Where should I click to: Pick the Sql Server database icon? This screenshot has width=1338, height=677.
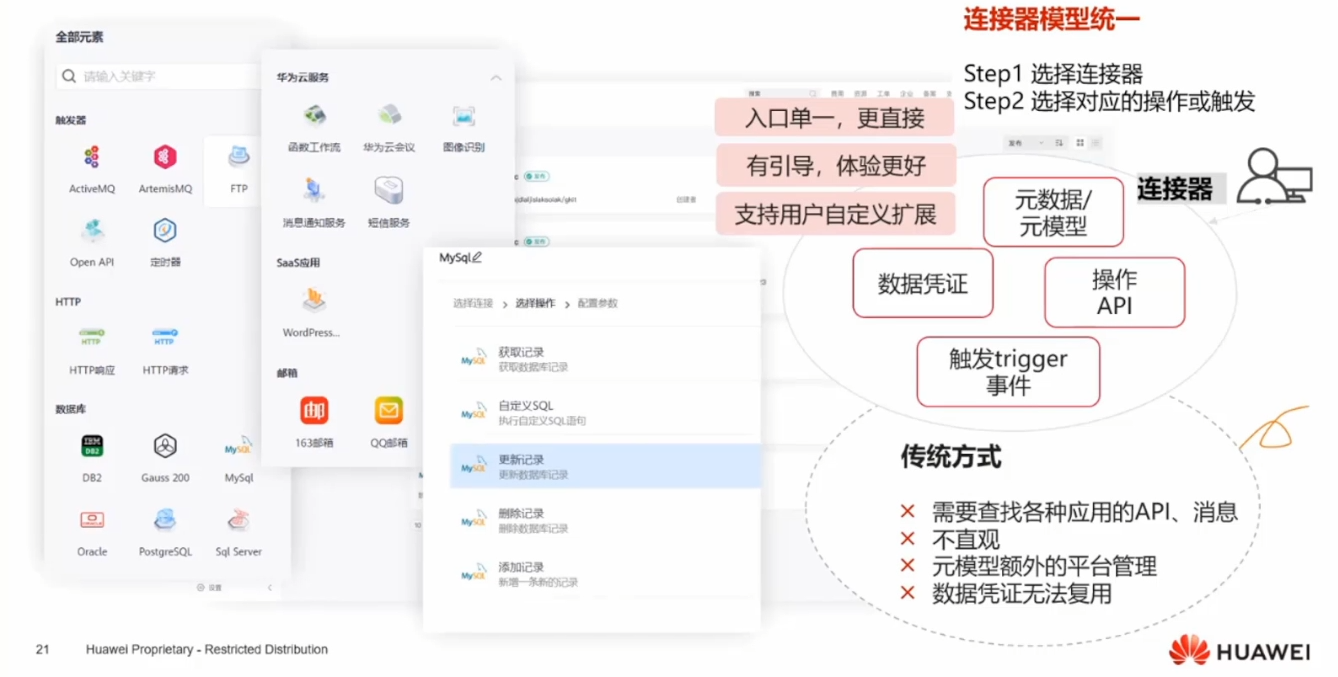(x=239, y=520)
